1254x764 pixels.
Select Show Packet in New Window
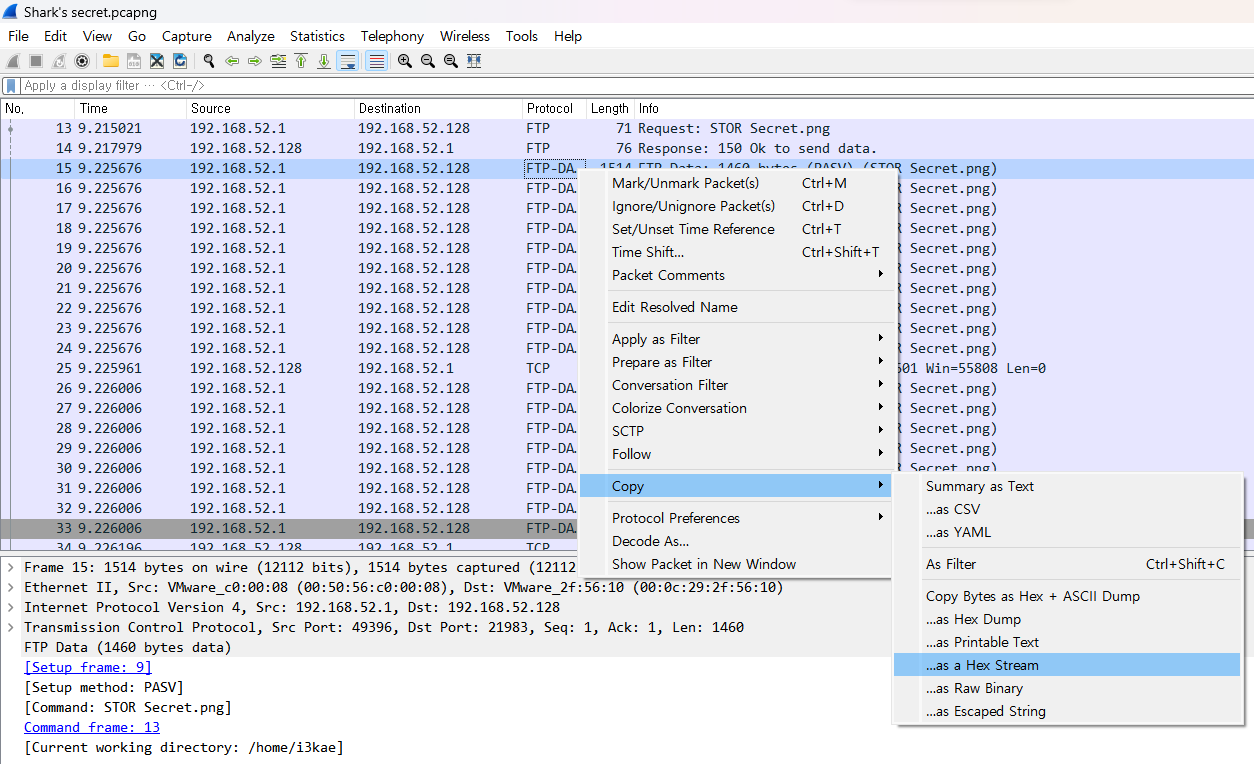click(738, 564)
